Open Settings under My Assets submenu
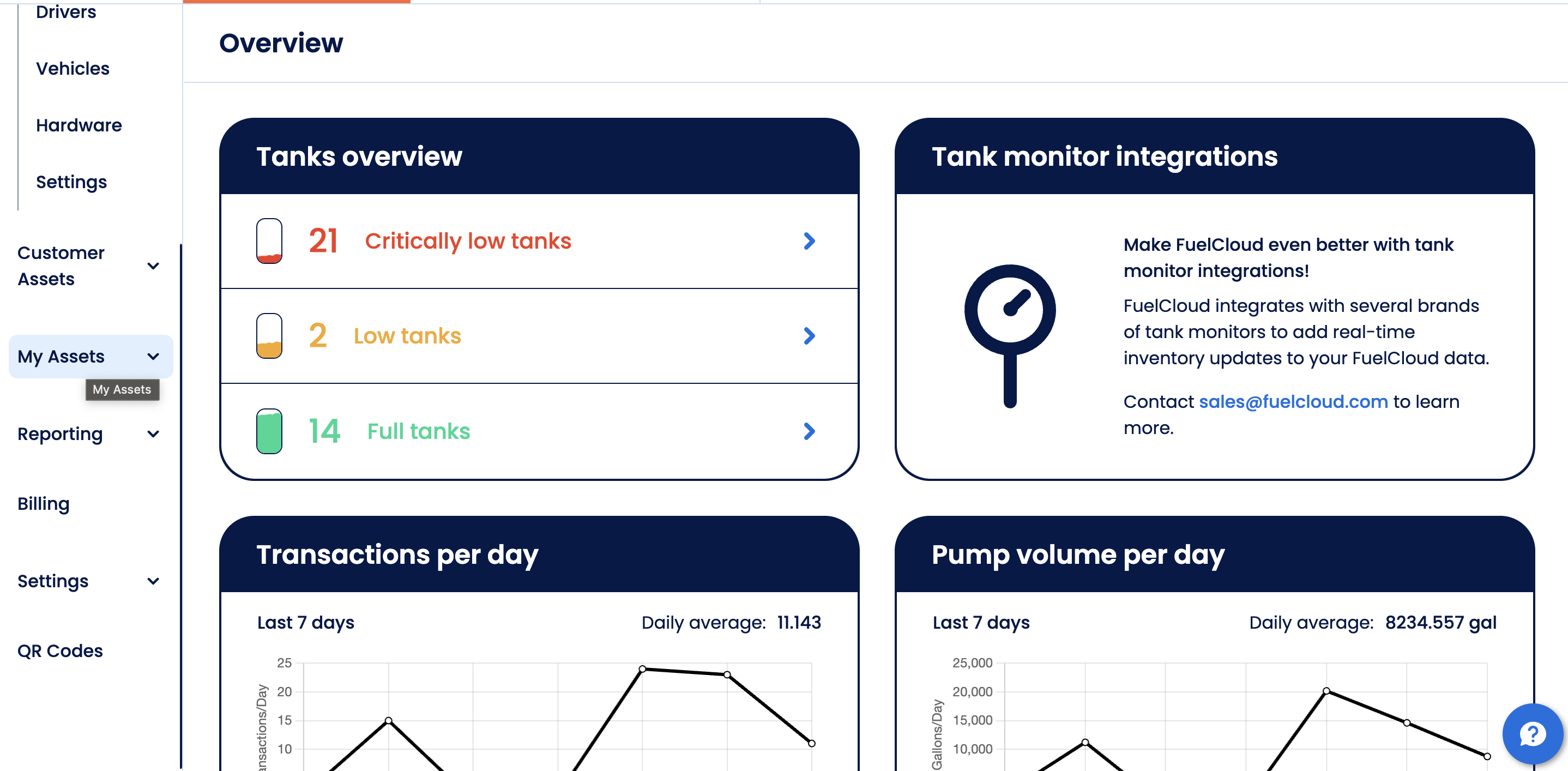 click(x=71, y=182)
